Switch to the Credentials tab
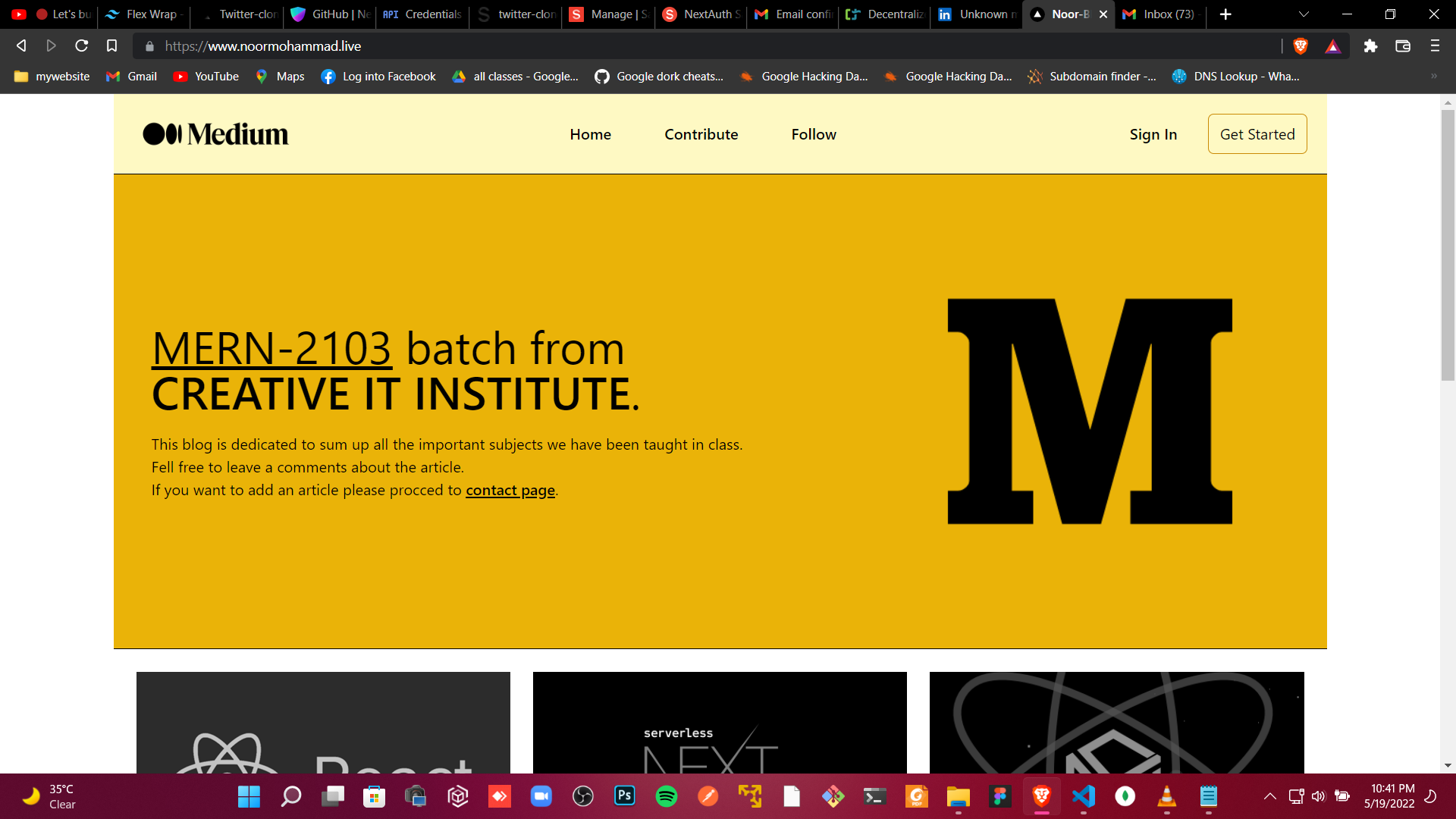The height and width of the screenshot is (819, 1456). pyautogui.click(x=423, y=14)
